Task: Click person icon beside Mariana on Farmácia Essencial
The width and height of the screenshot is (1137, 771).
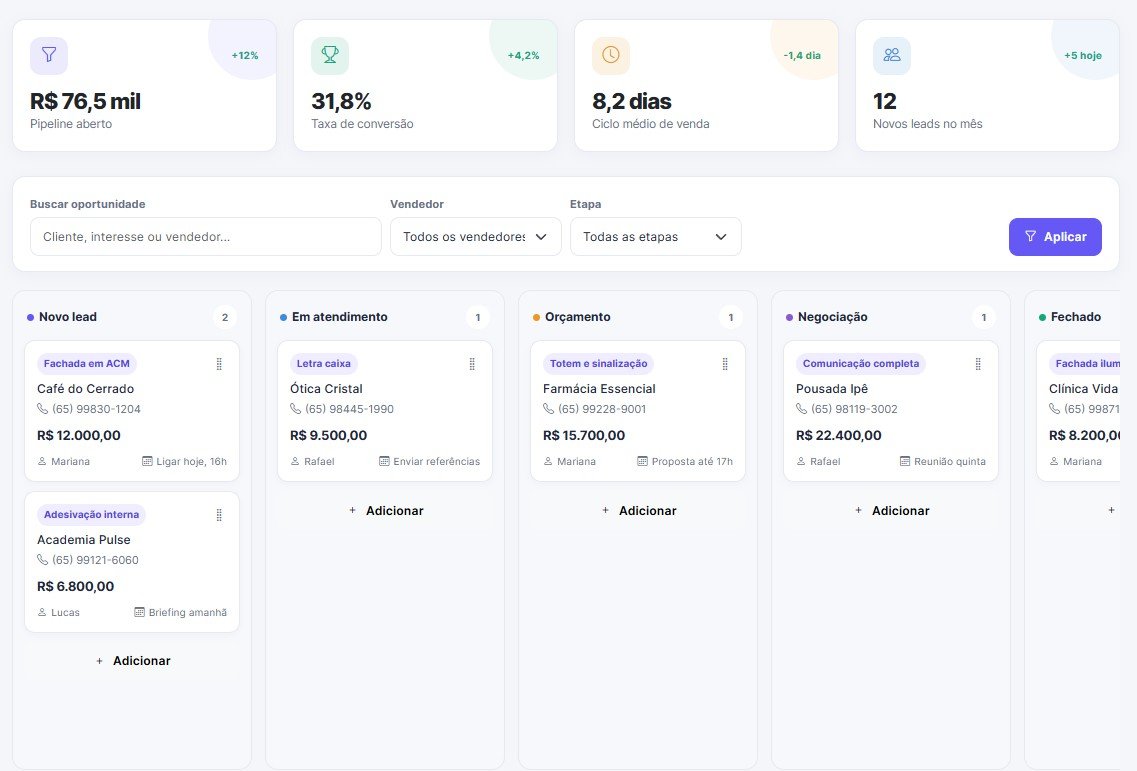Action: pos(548,461)
